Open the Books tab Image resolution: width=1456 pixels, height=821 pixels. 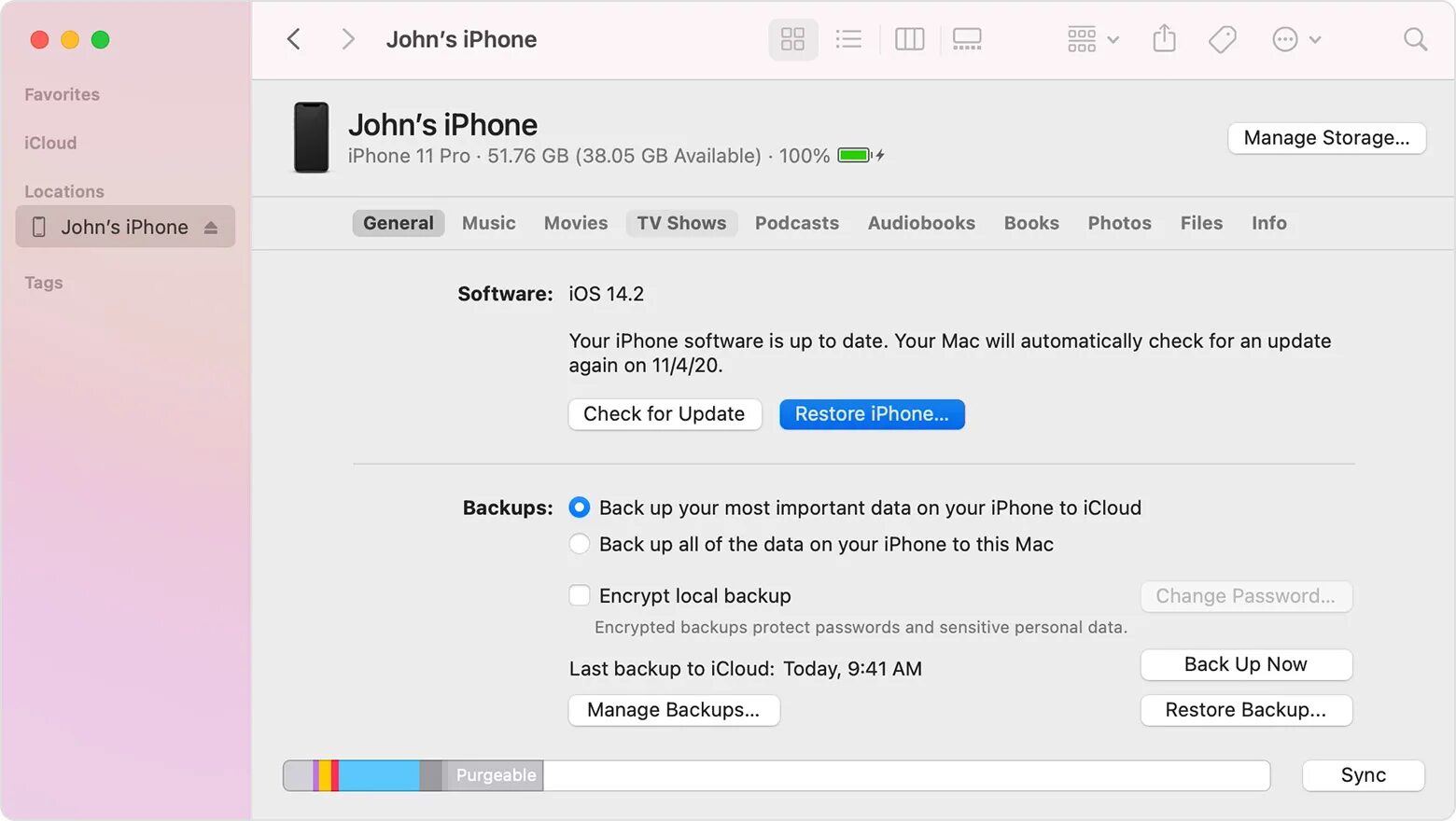[1031, 223]
